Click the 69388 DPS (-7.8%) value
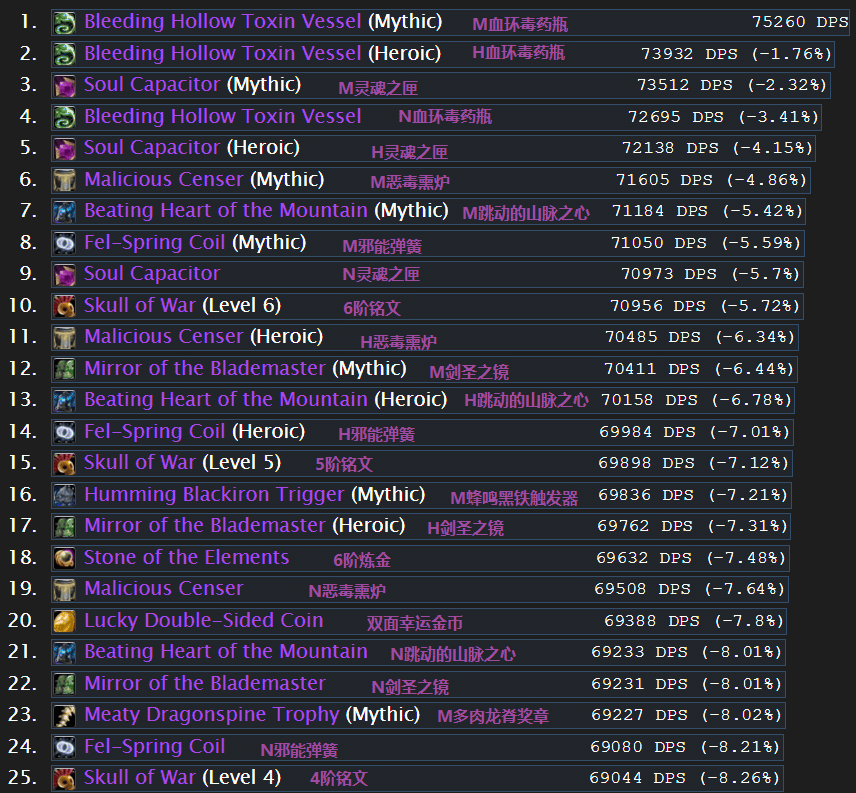Screen dimensions: 856x793 tap(694, 621)
